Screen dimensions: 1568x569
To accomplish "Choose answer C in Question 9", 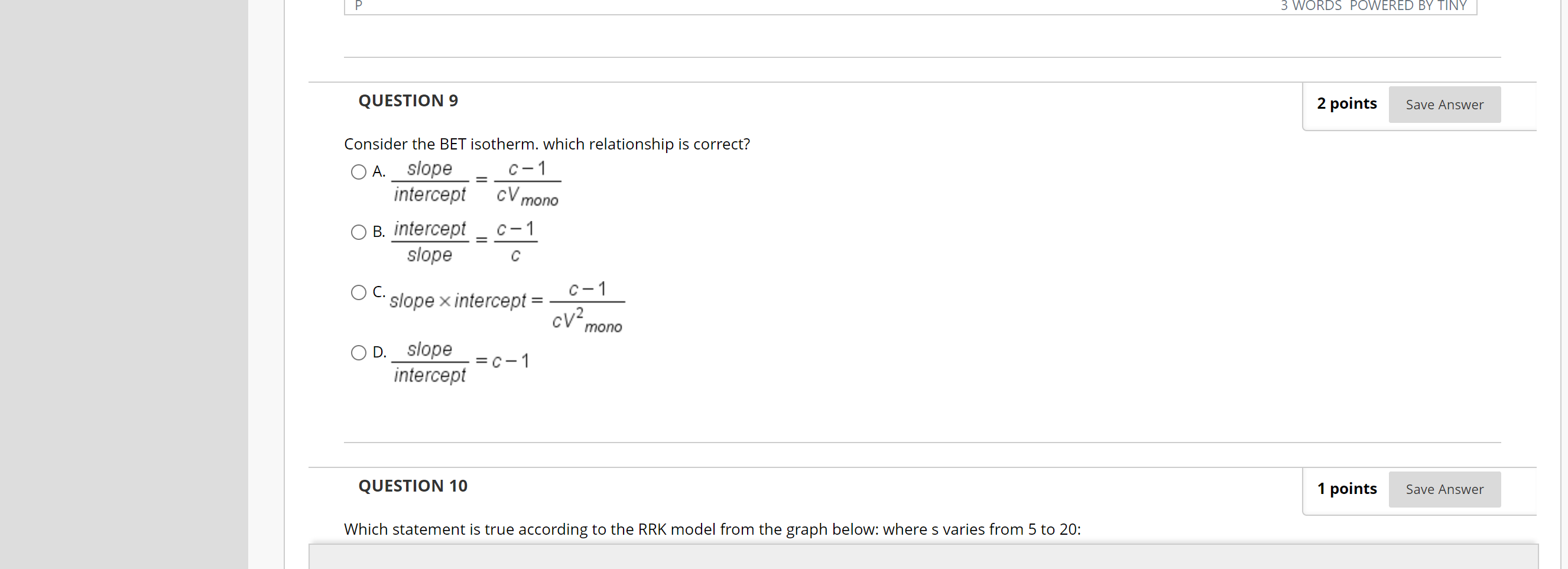I will point(359,292).
